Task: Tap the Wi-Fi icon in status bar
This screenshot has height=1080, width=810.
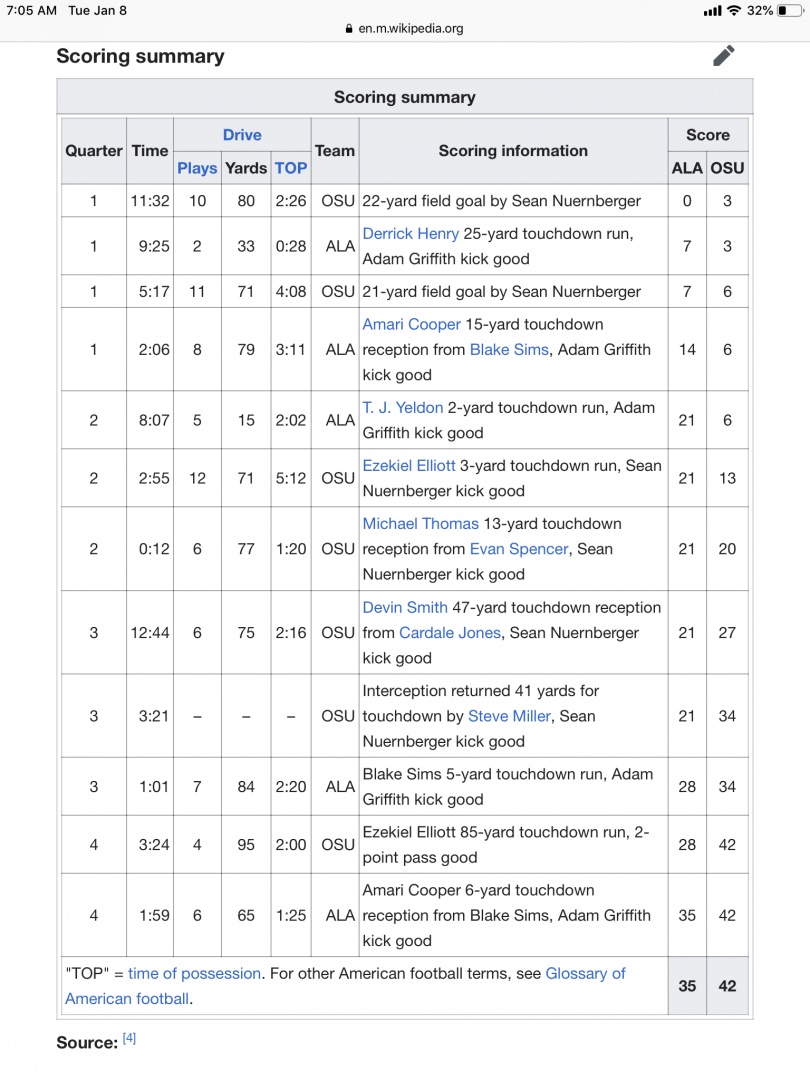Action: click(734, 10)
